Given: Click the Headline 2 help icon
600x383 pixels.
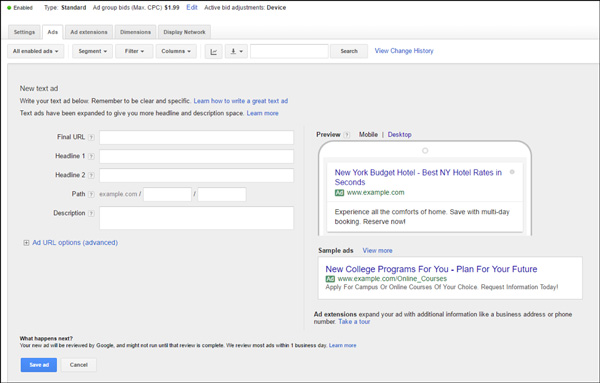Looking at the screenshot, I should pyautogui.click(x=91, y=176).
